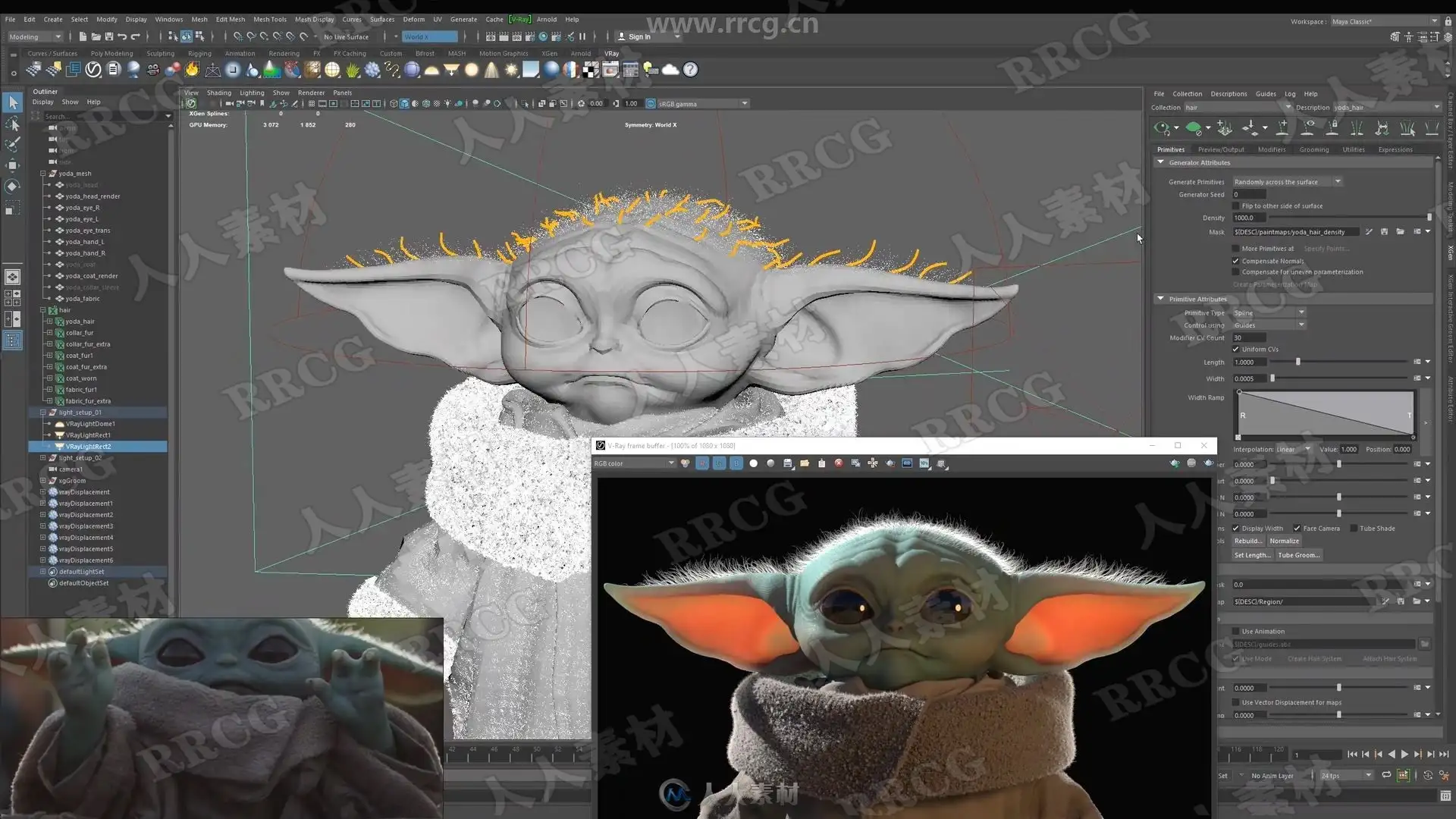
Task: Click the XGen preview eye icon
Action: (1161, 127)
